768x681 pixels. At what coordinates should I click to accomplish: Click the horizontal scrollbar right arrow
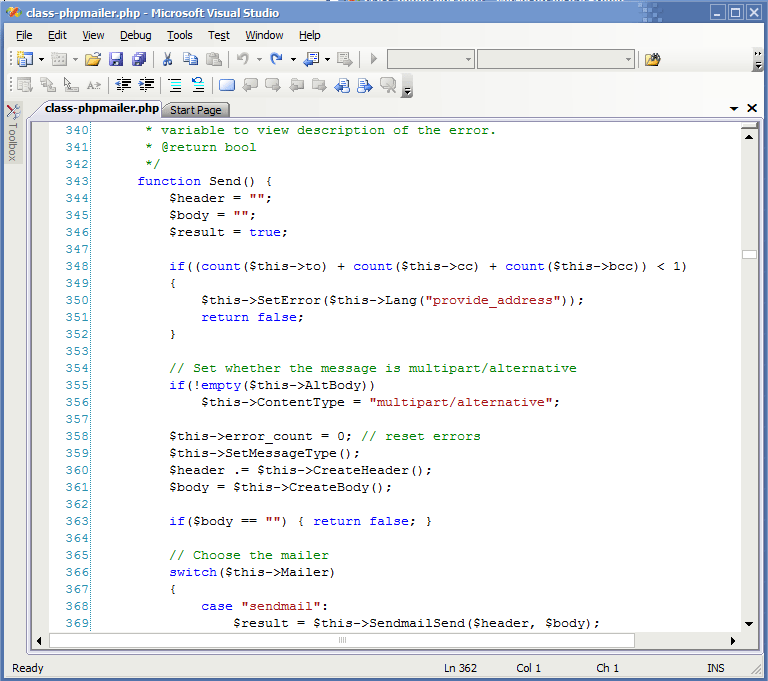coord(733,641)
